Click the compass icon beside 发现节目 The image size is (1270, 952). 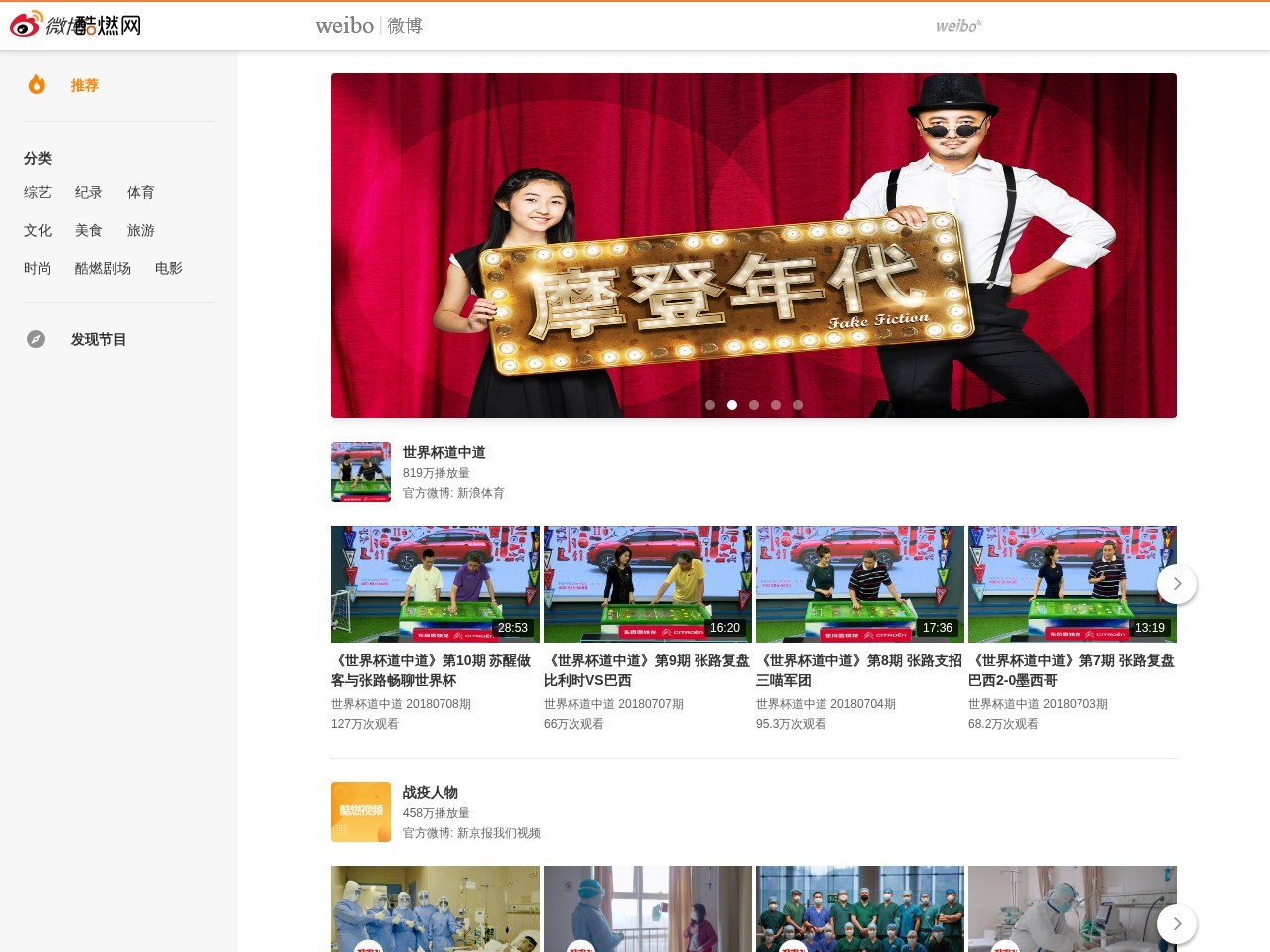click(36, 339)
